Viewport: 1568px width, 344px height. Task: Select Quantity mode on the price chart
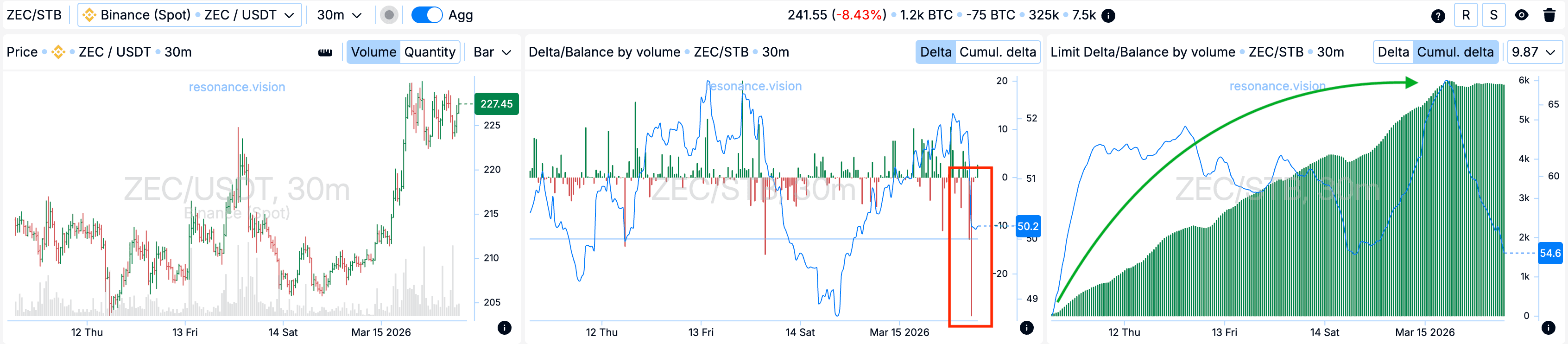[x=430, y=52]
